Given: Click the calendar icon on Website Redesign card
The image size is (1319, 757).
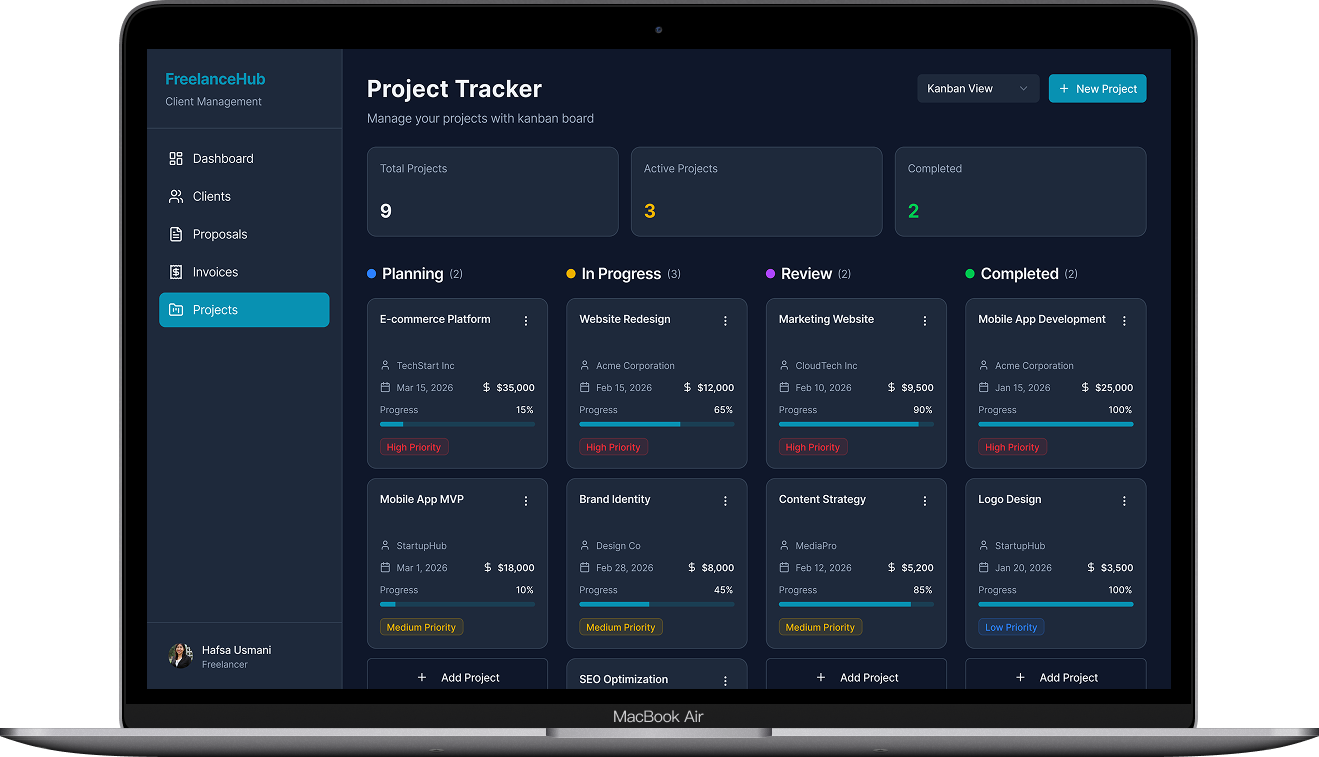Looking at the screenshot, I should (586, 387).
